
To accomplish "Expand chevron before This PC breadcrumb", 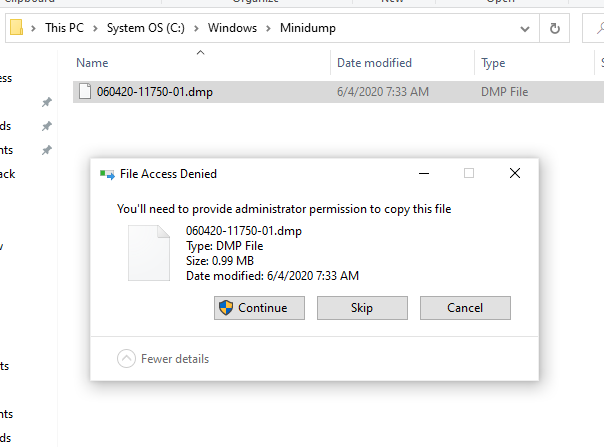I will point(34,28).
